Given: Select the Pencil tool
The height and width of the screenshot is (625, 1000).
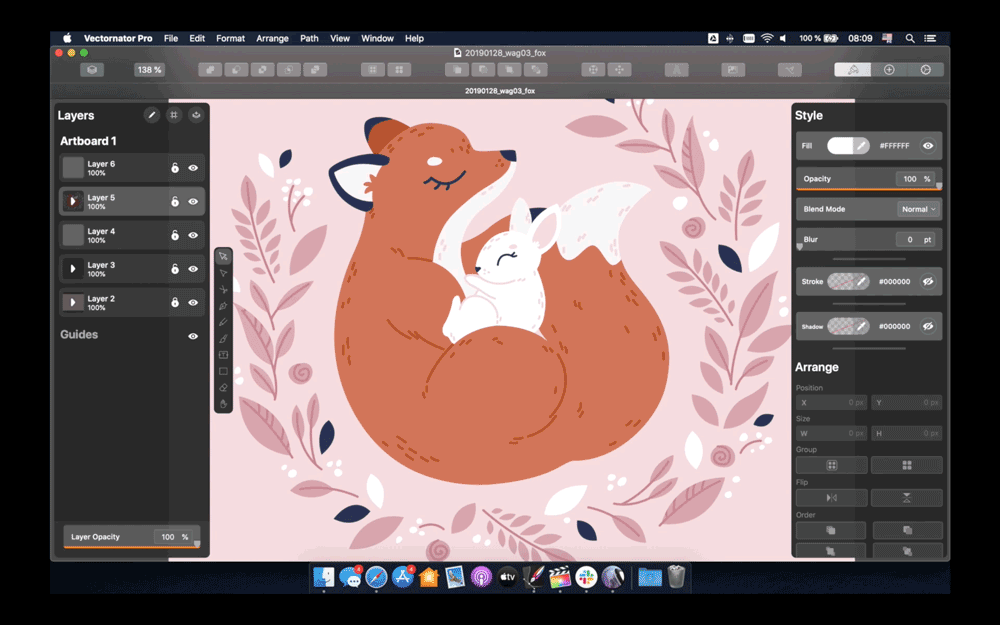Looking at the screenshot, I should pyautogui.click(x=223, y=322).
